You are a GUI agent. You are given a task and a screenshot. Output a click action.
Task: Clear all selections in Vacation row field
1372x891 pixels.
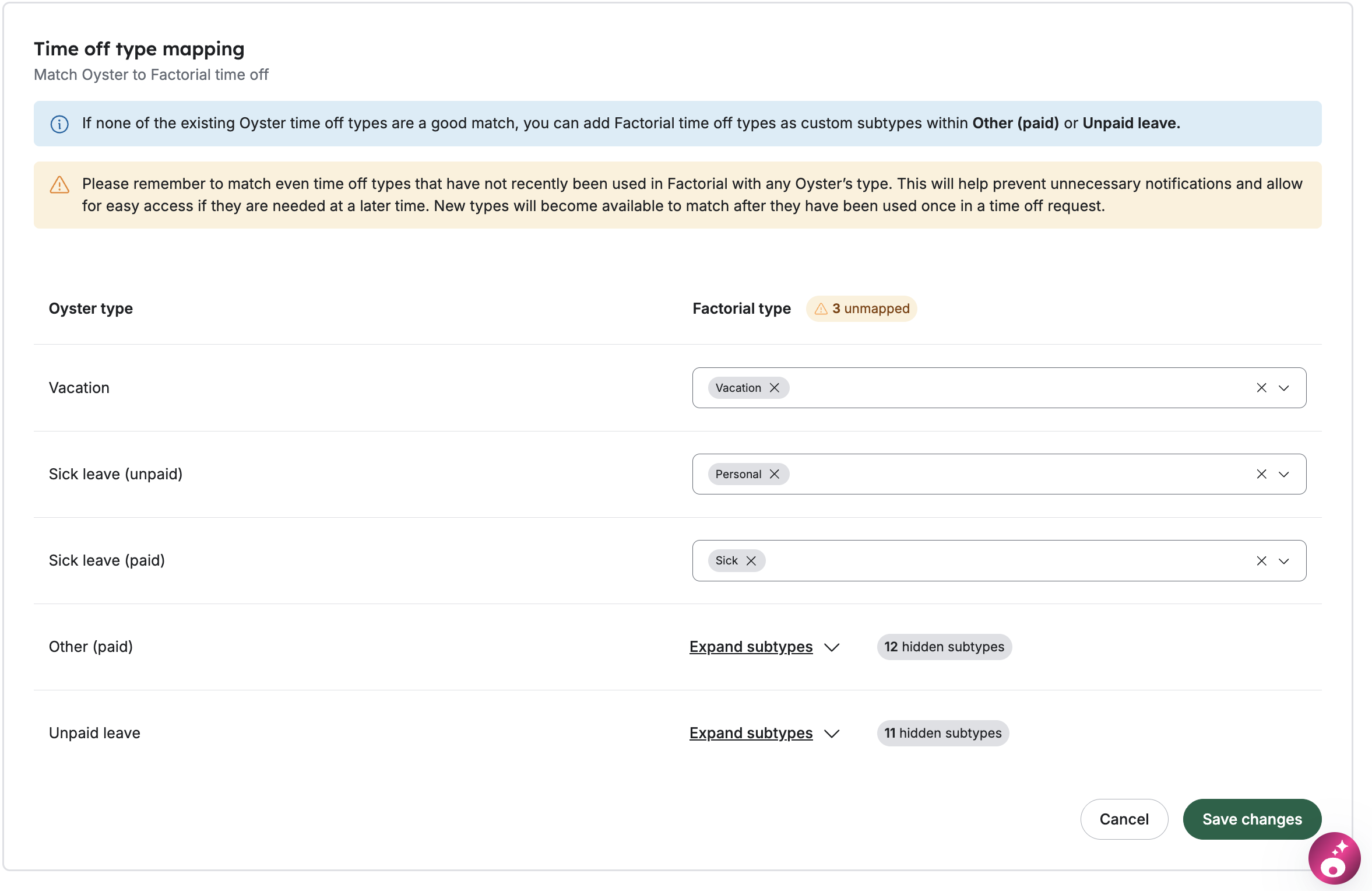point(1261,388)
